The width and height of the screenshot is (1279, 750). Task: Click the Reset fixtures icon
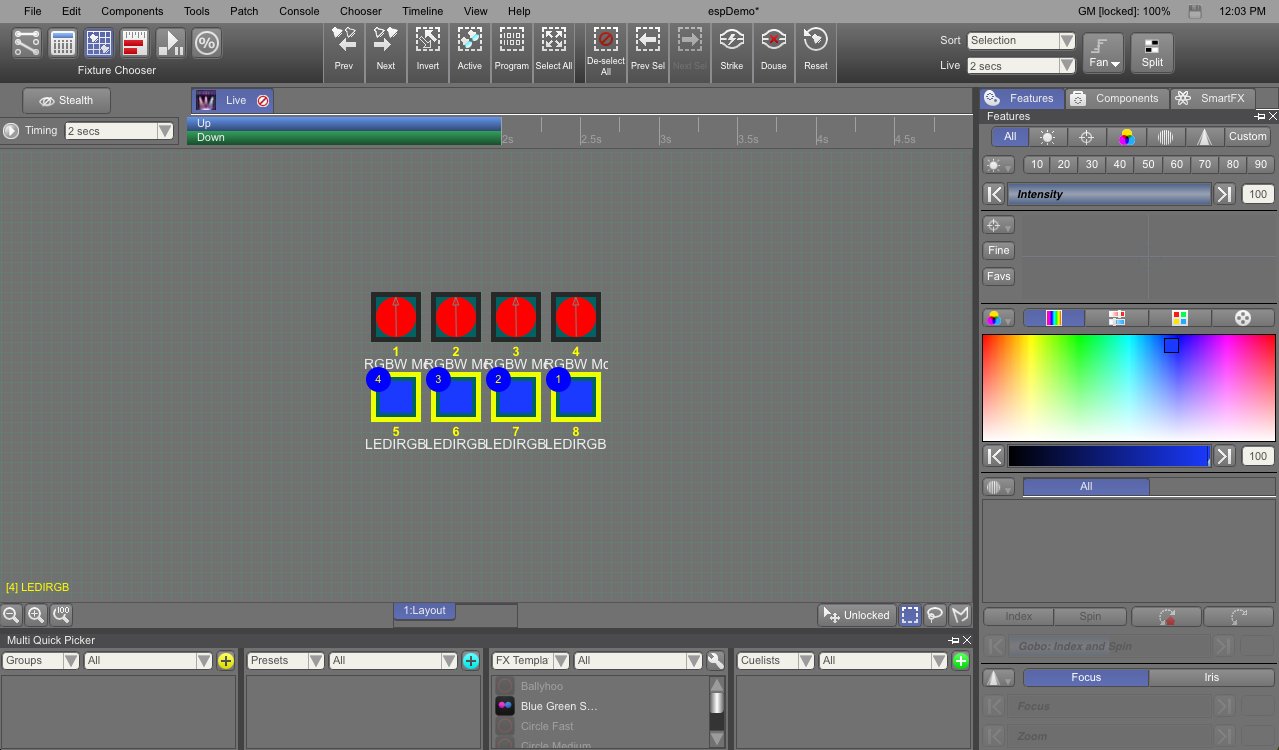click(816, 41)
